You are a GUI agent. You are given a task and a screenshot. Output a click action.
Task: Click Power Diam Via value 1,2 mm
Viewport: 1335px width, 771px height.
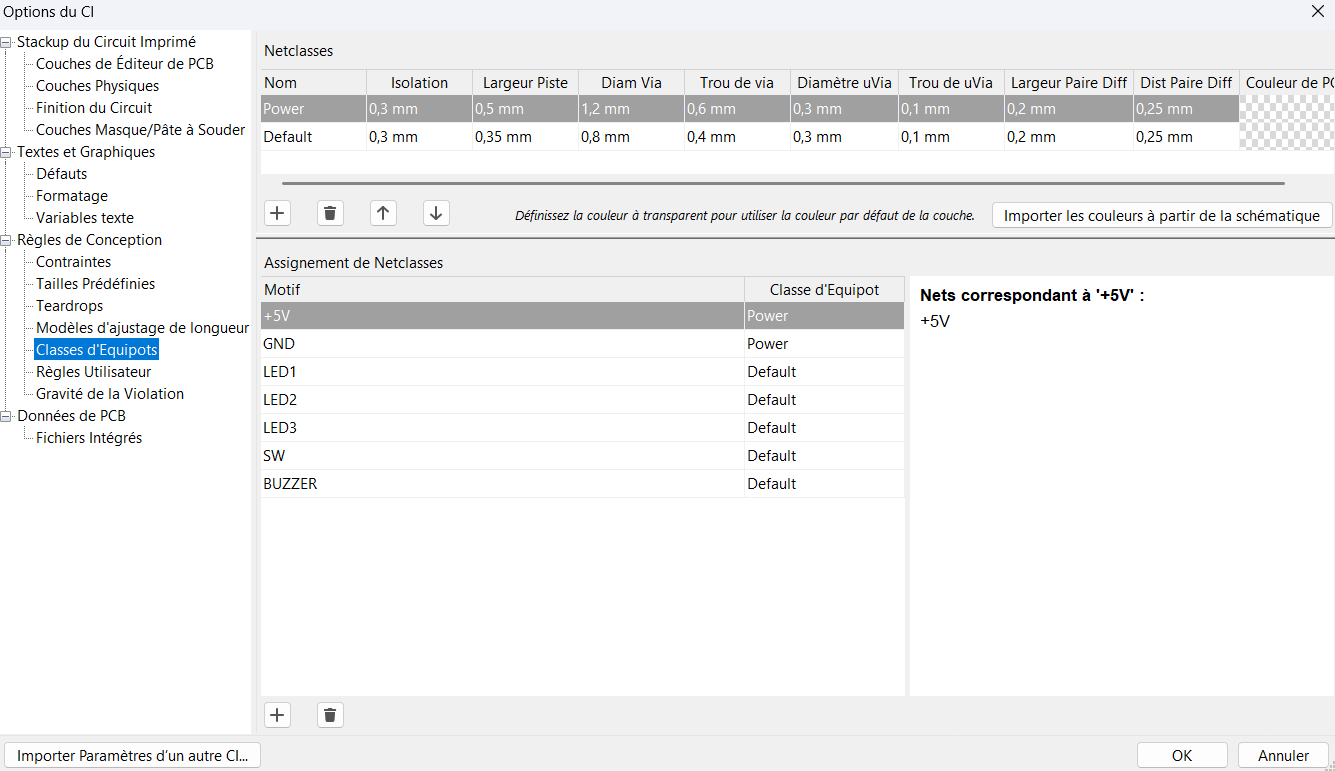631,109
